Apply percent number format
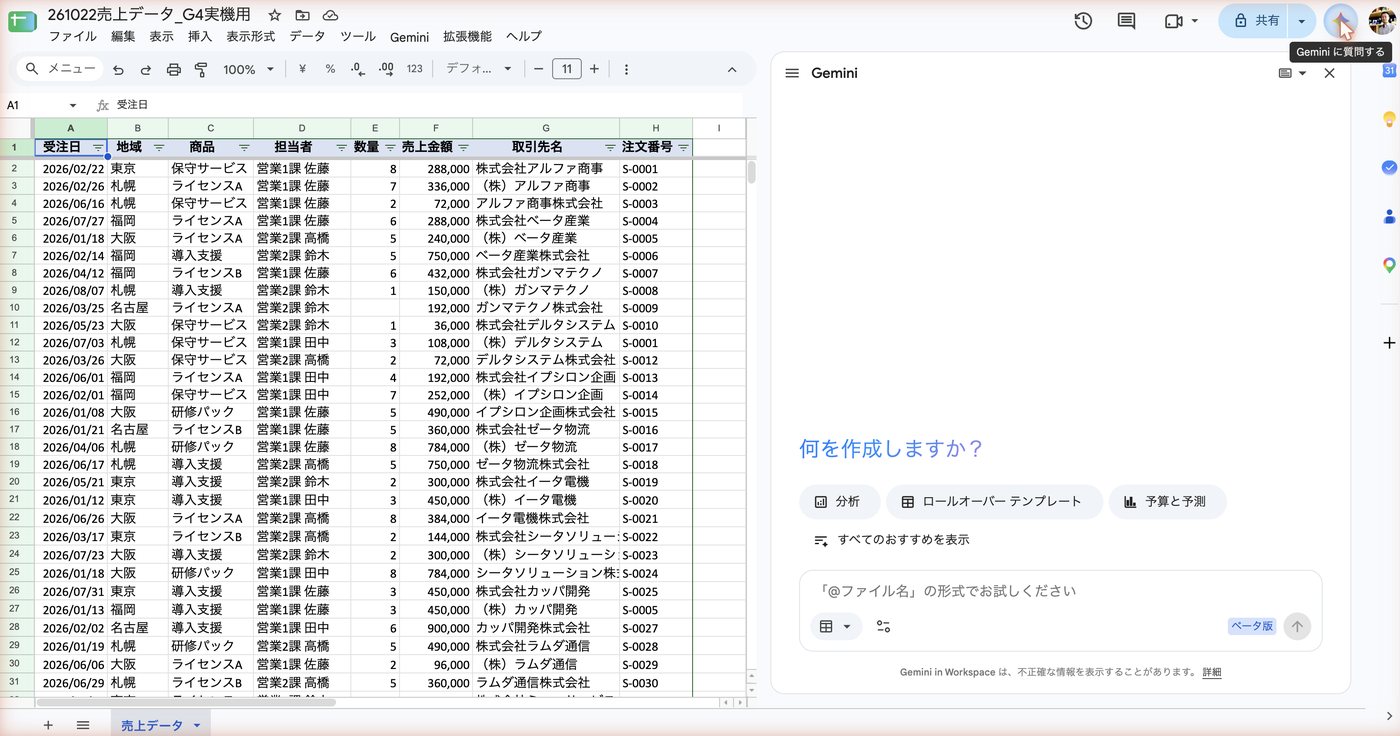This screenshot has width=1400, height=736. click(x=330, y=70)
